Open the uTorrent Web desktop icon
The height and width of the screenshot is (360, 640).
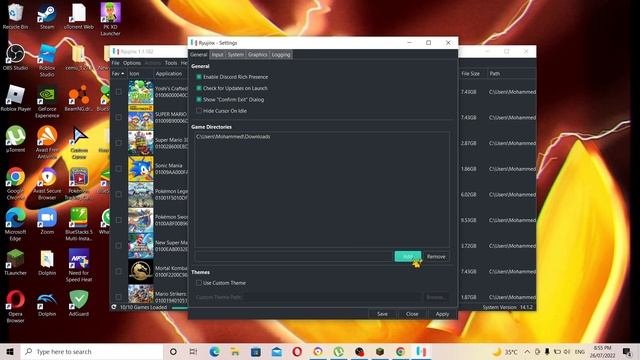(79, 16)
